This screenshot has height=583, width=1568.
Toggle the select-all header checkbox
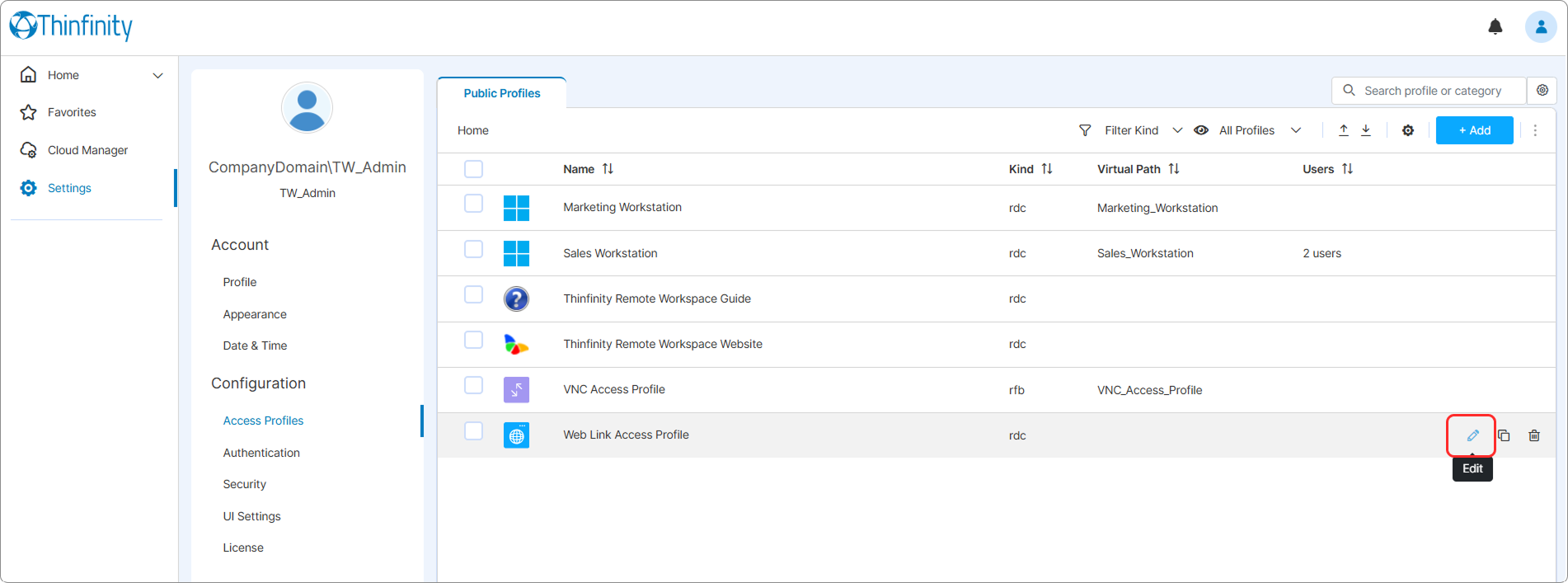tap(473, 169)
